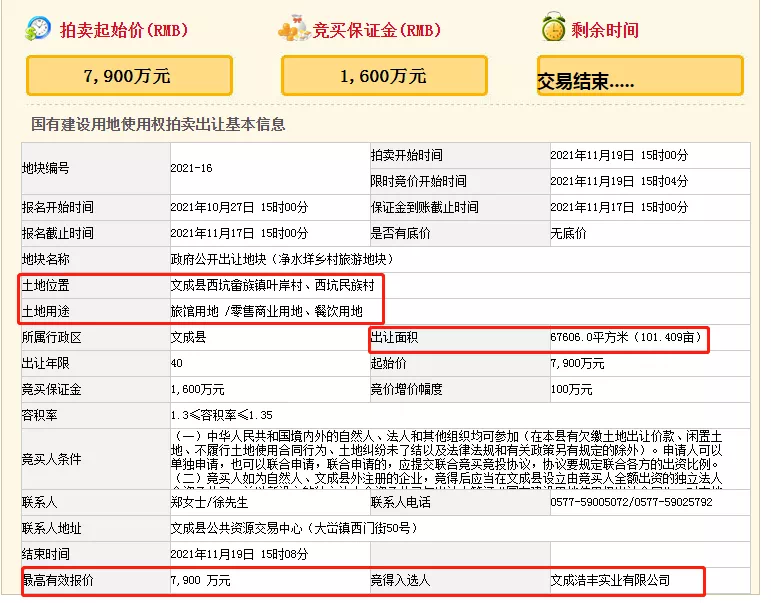Select the contact name 郑女士/徐先生
Image resolution: width=771 pixels, height=603 pixels.
(209, 502)
